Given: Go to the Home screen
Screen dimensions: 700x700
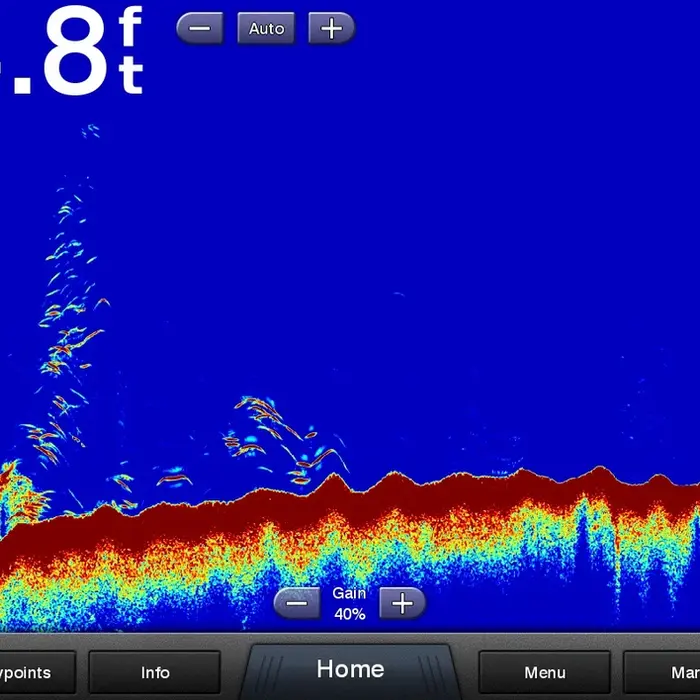Looking at the screenshot, I should click(350, 670).
